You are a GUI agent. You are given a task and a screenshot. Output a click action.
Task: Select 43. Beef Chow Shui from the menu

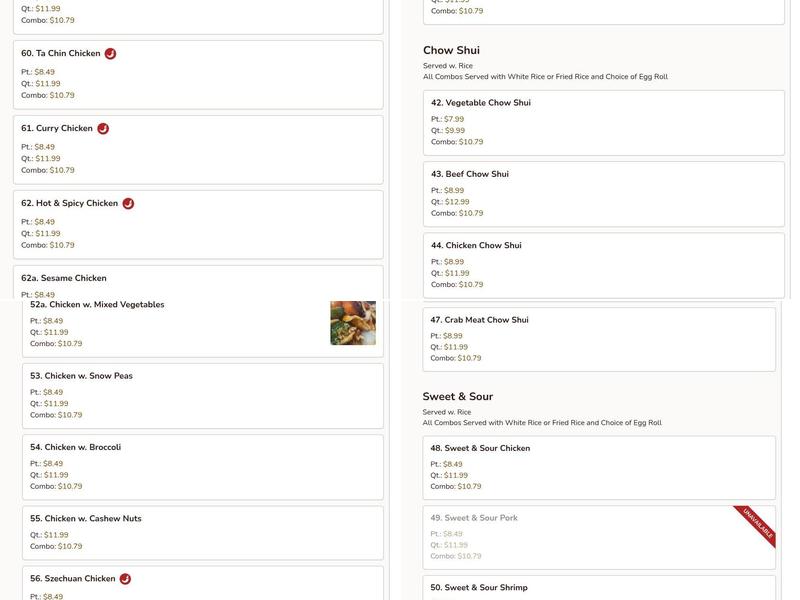[600, 195]
